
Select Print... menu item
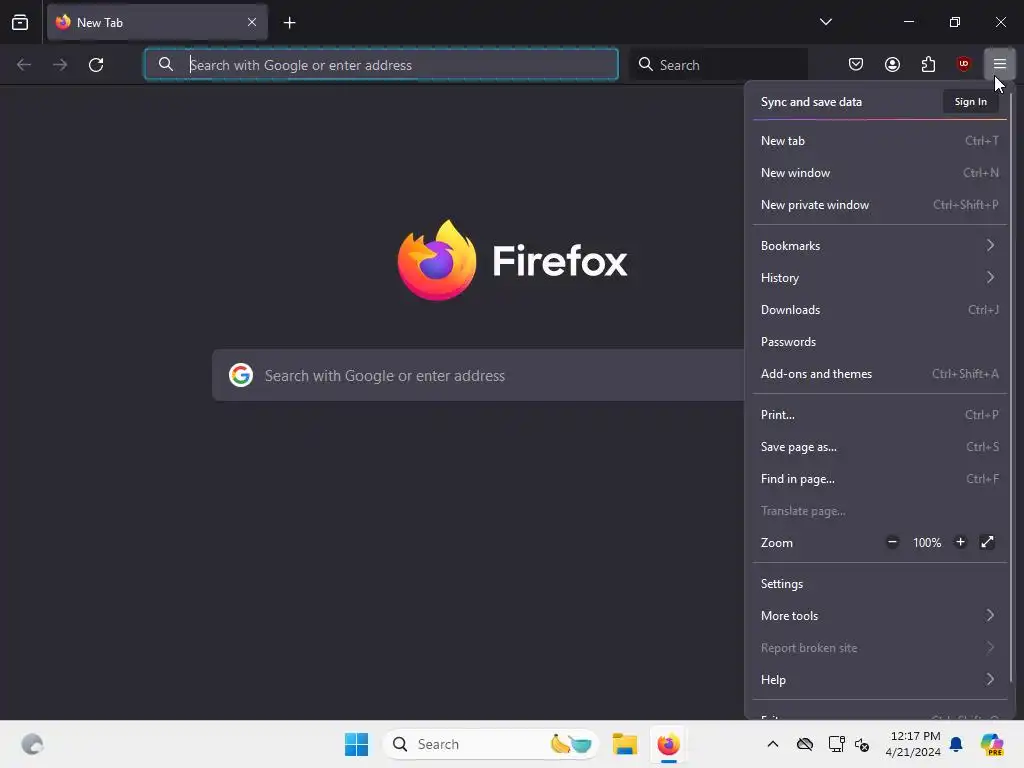880,415
